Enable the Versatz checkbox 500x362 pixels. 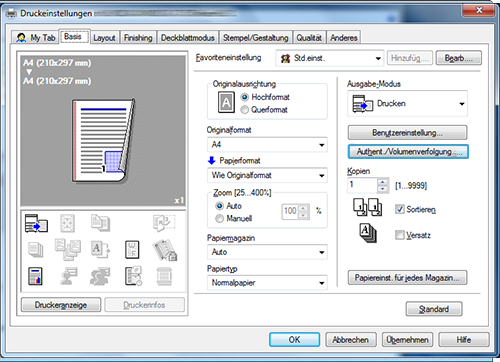click(399, 235)
